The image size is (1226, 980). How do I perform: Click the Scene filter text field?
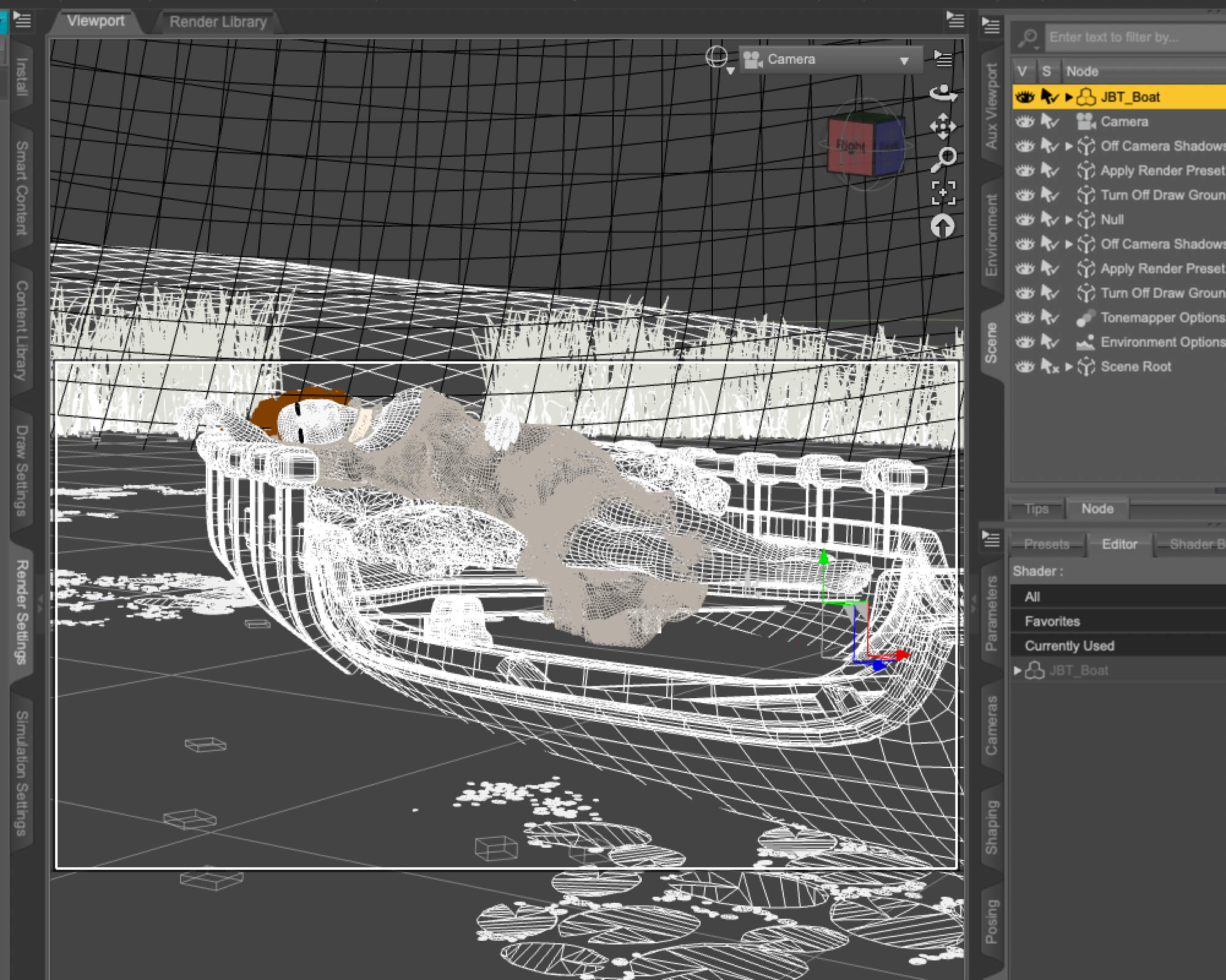point(1135,37)
